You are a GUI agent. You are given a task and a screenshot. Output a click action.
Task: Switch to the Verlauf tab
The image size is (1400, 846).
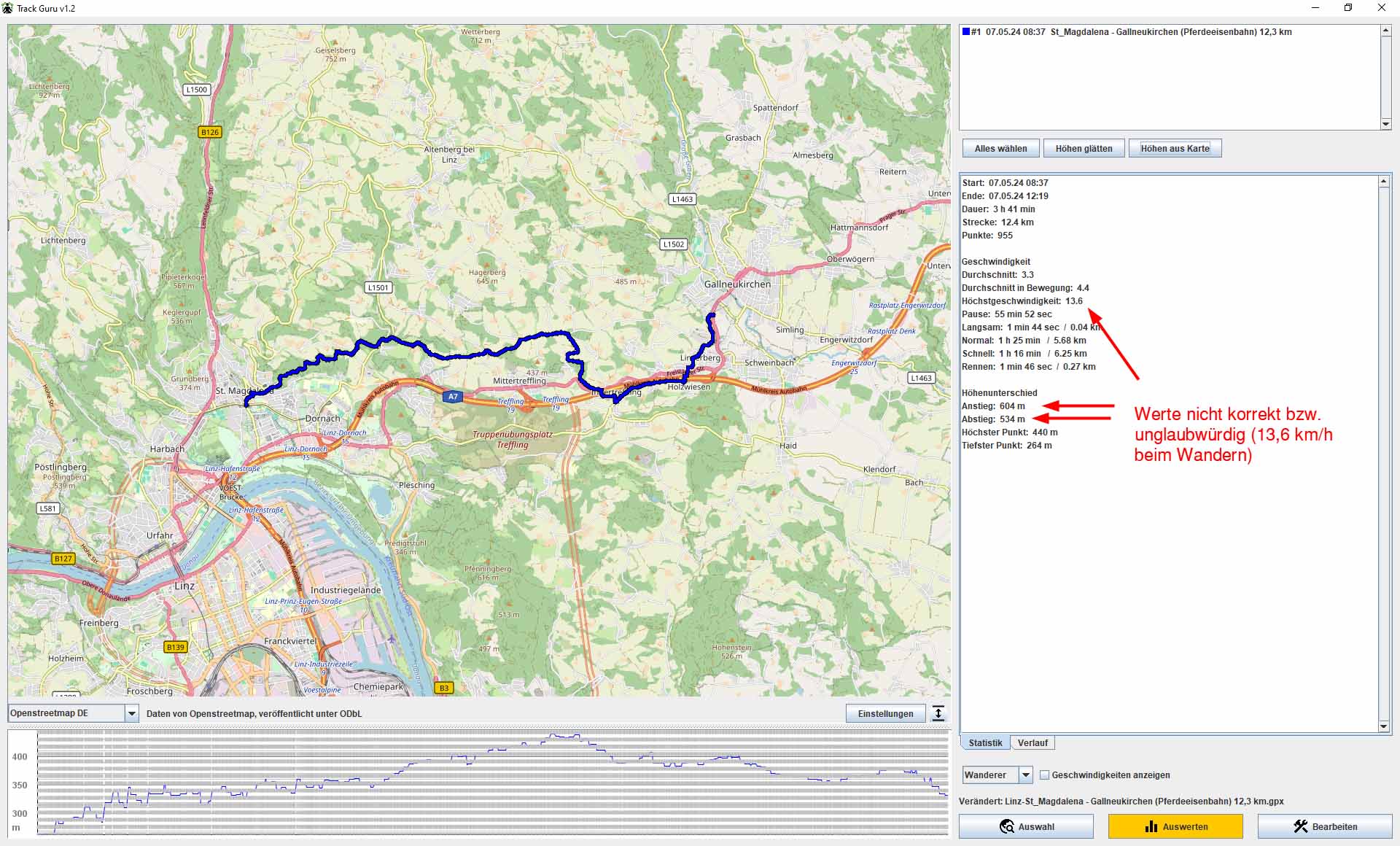point(1032,743)
